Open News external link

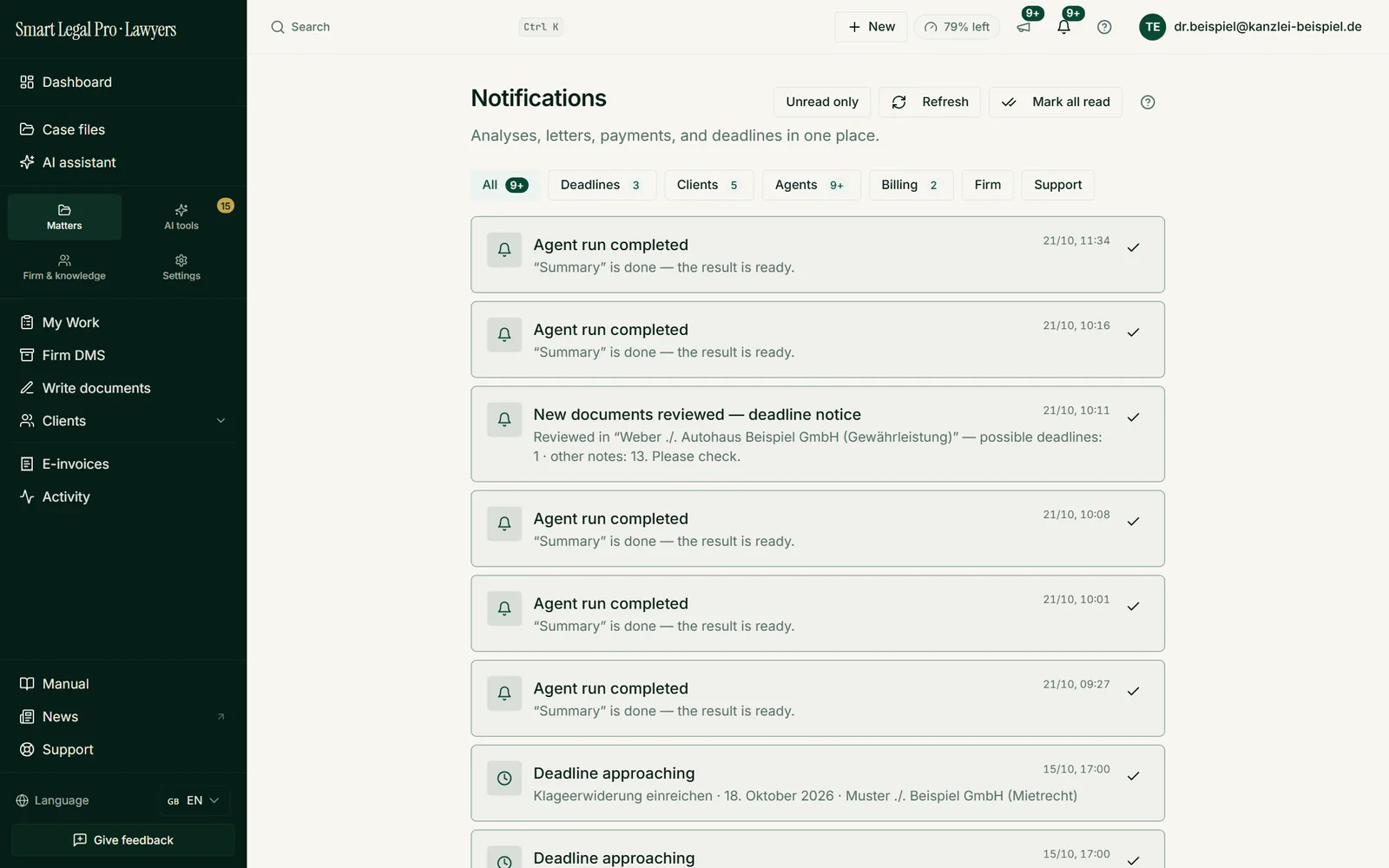tap(123, 717)
